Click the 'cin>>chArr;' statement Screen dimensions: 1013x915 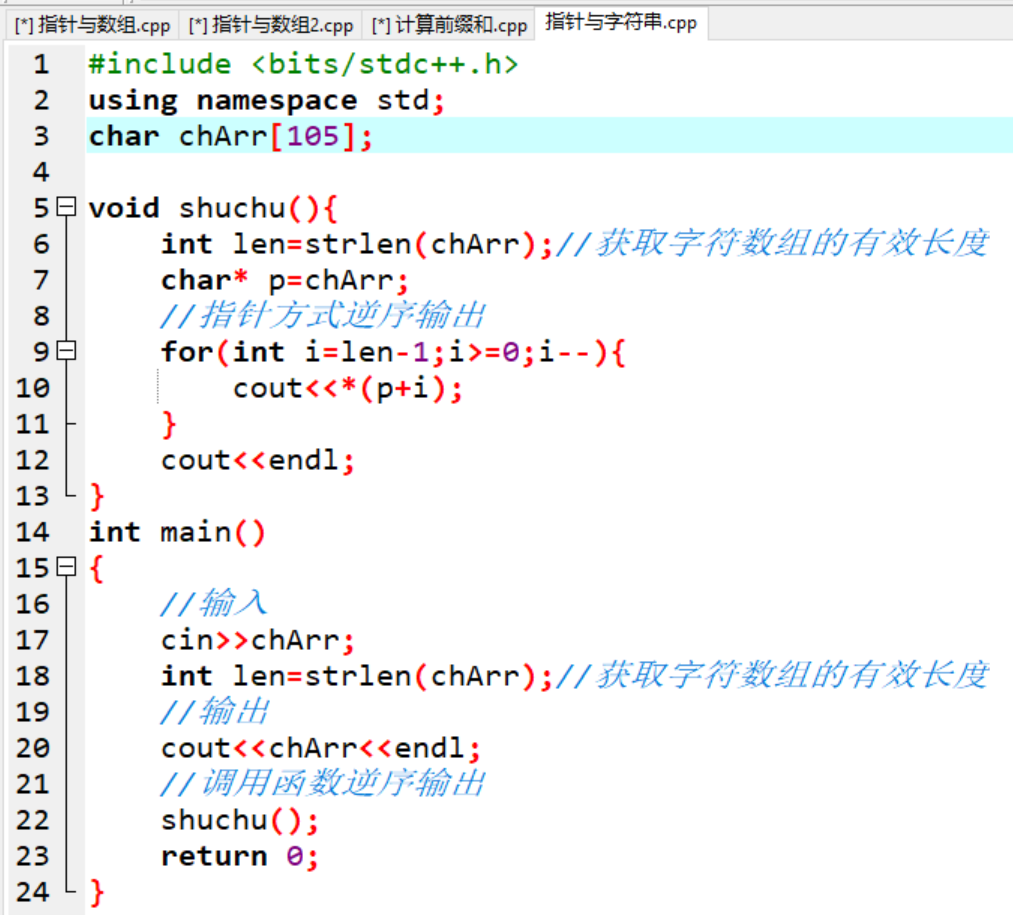click(258, 640)
